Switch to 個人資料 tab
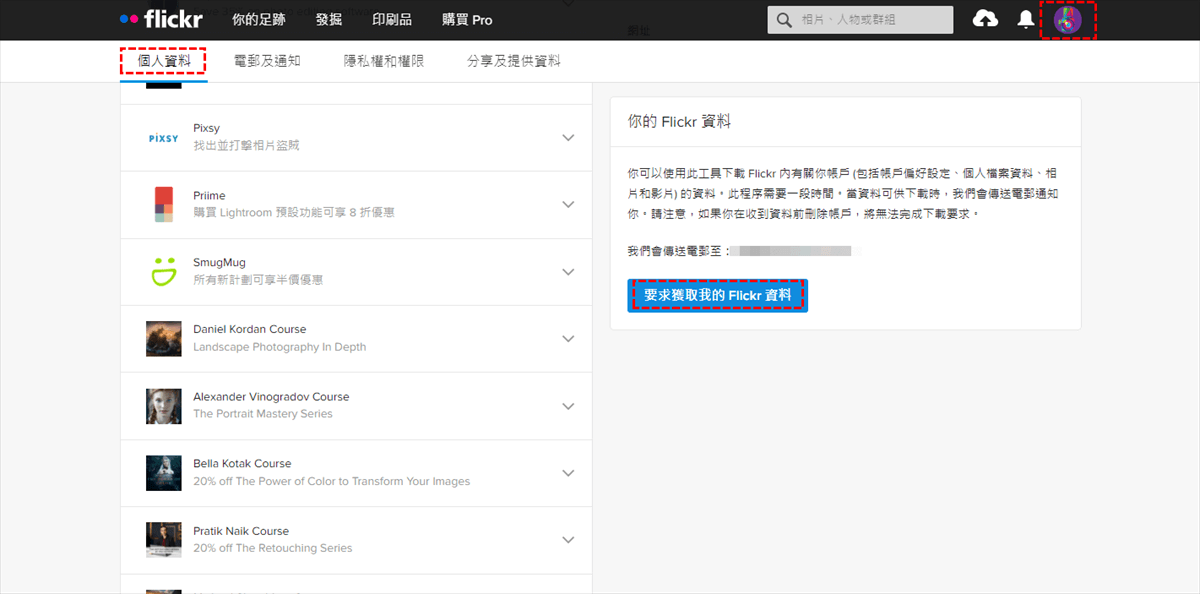The image size is (1200, 594). 163,61
